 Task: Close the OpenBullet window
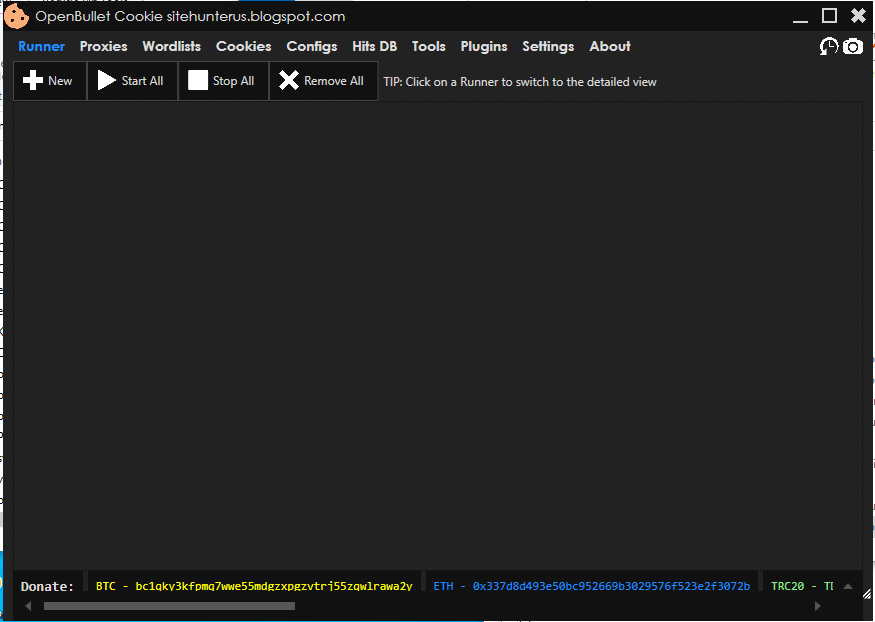[x=858, y=16]
